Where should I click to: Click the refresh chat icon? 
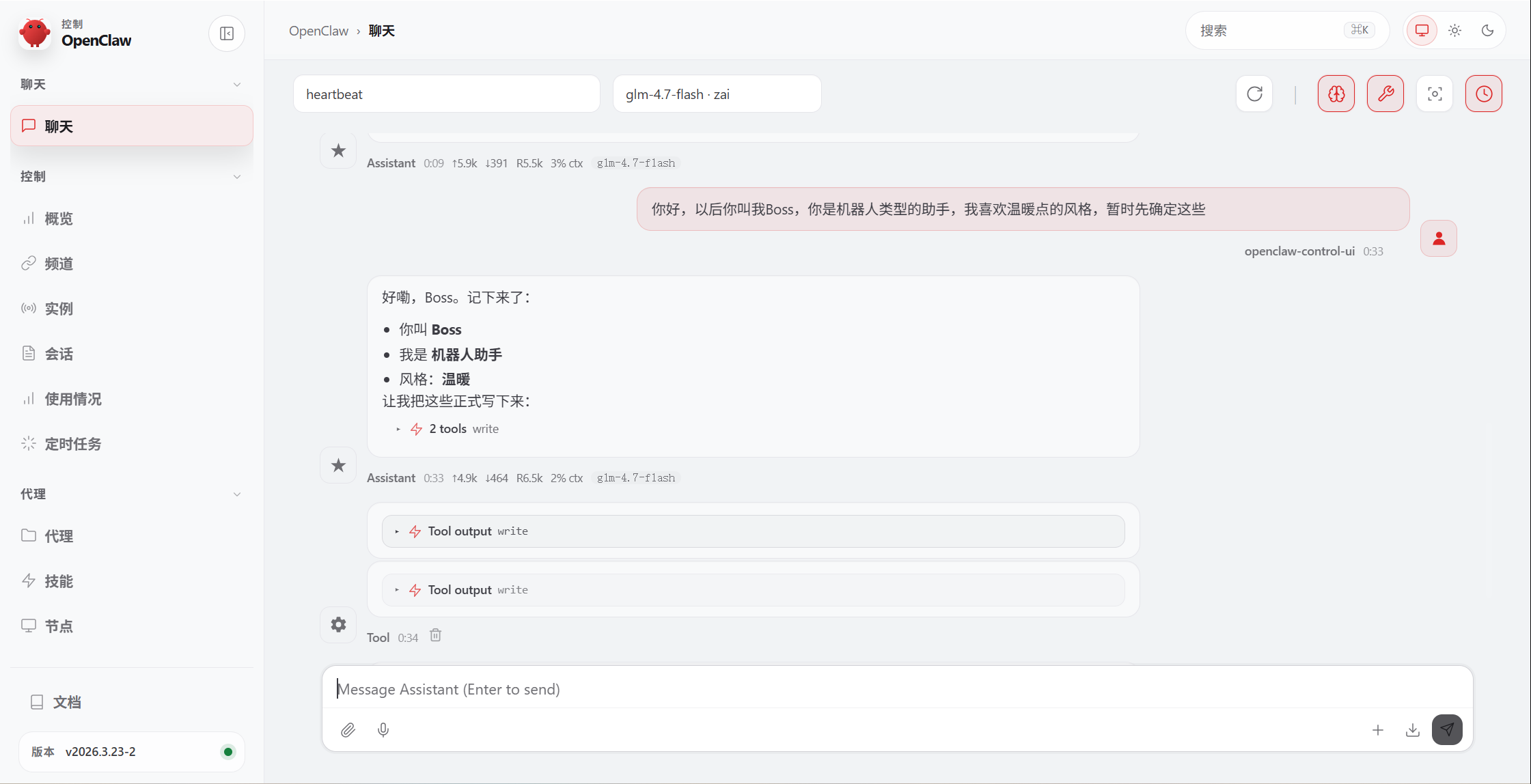[x=1254, y=94]
